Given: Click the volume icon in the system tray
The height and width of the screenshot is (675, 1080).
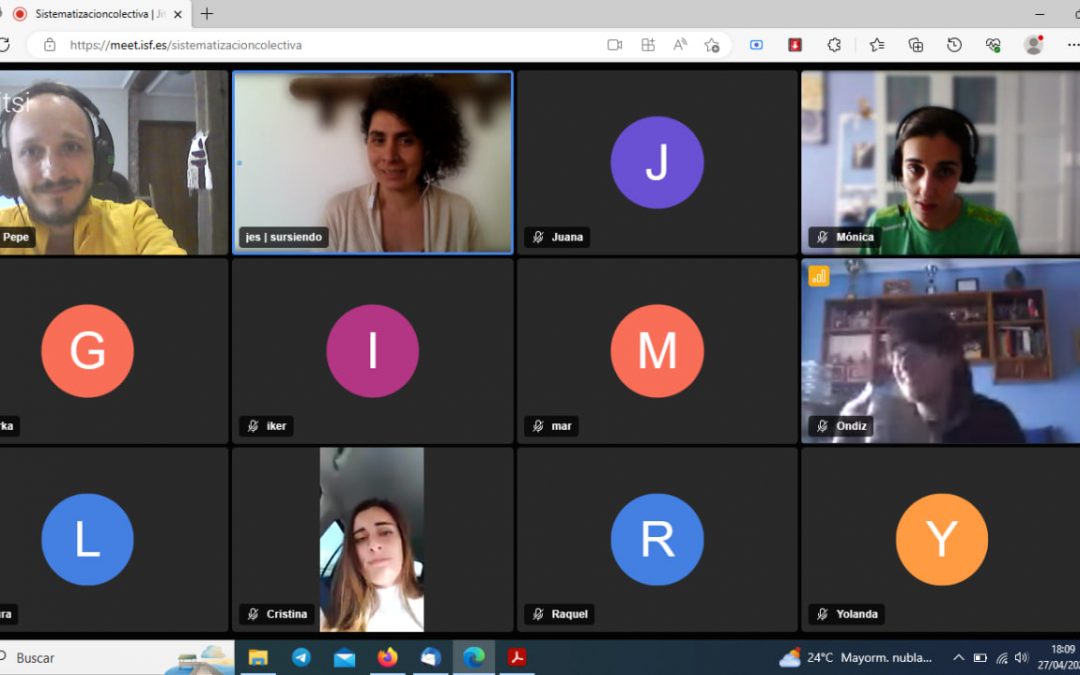Looking at the screenshot, I should (1021, 658).
